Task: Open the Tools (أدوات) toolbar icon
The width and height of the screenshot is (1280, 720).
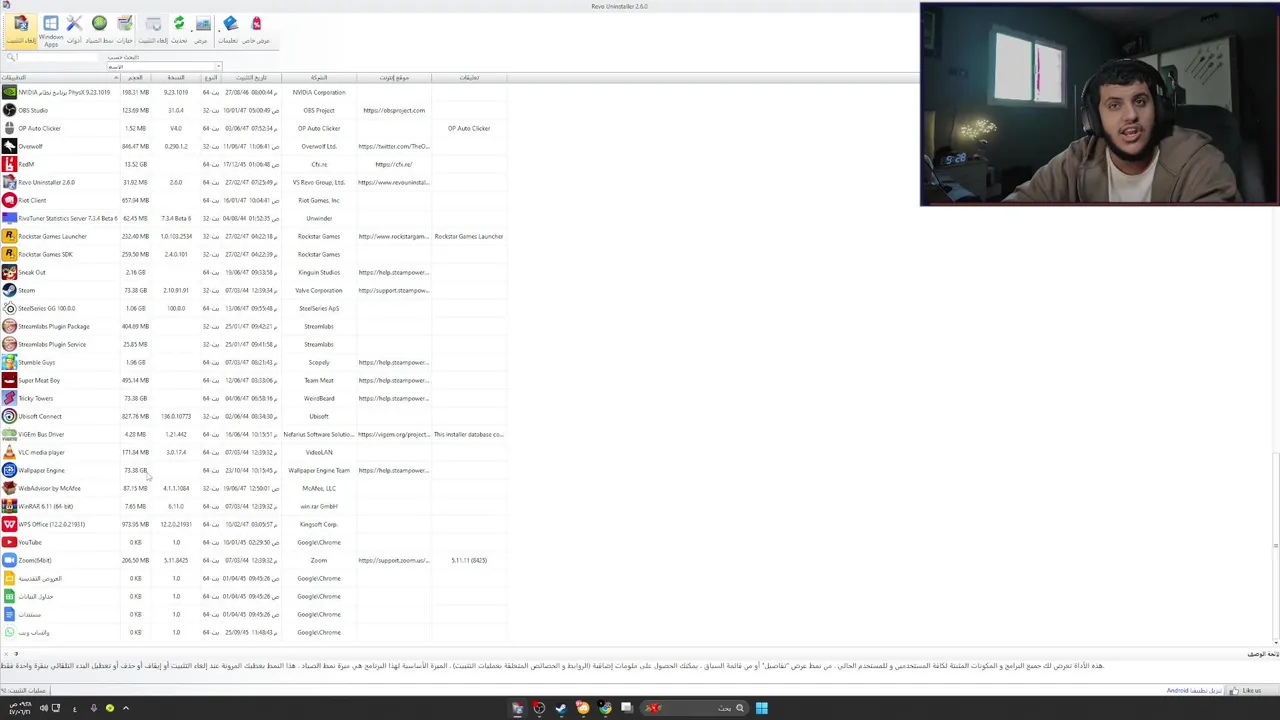Action: (x=74, y=29)
